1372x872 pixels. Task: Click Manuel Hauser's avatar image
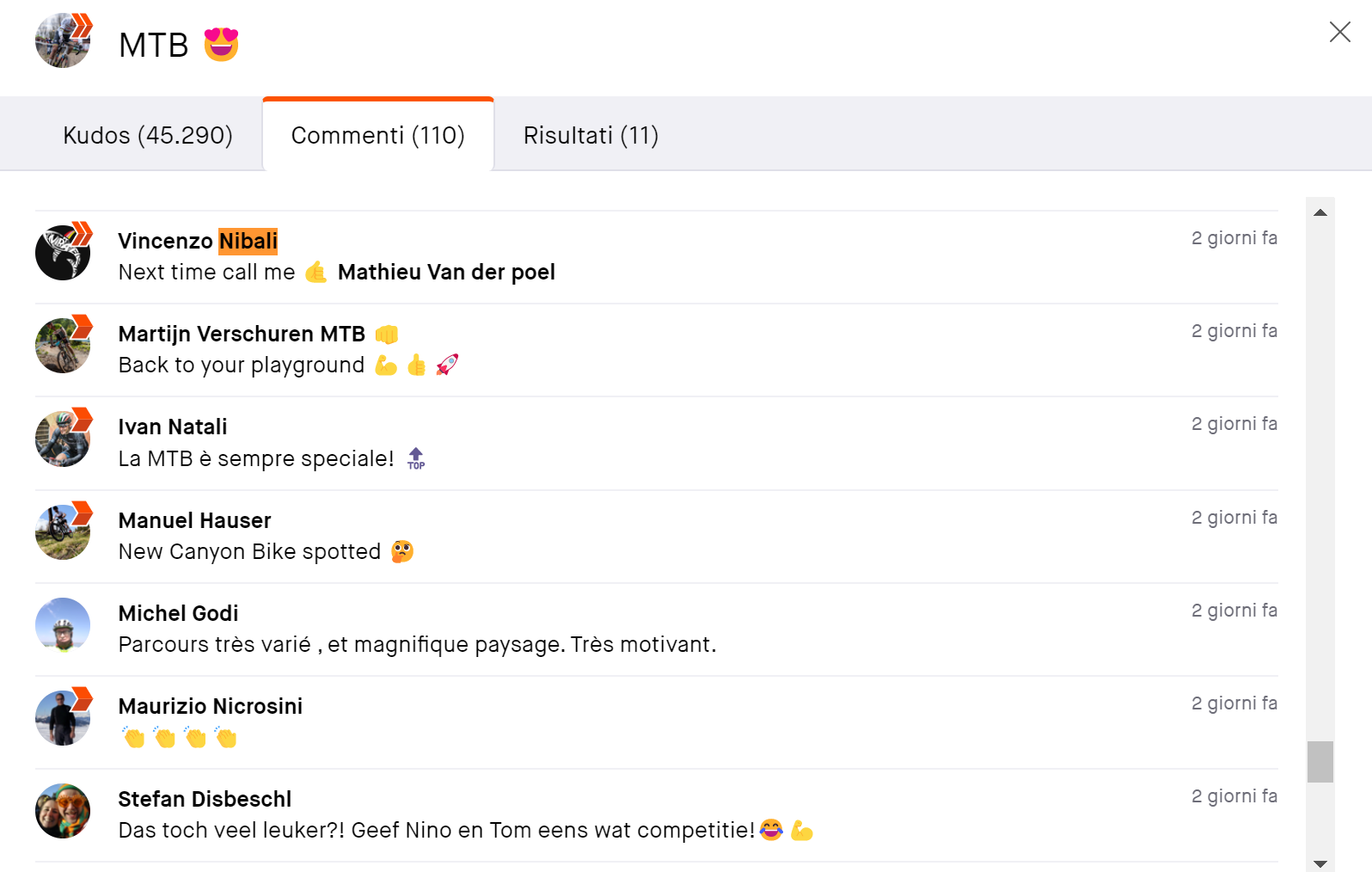[63, 533]
